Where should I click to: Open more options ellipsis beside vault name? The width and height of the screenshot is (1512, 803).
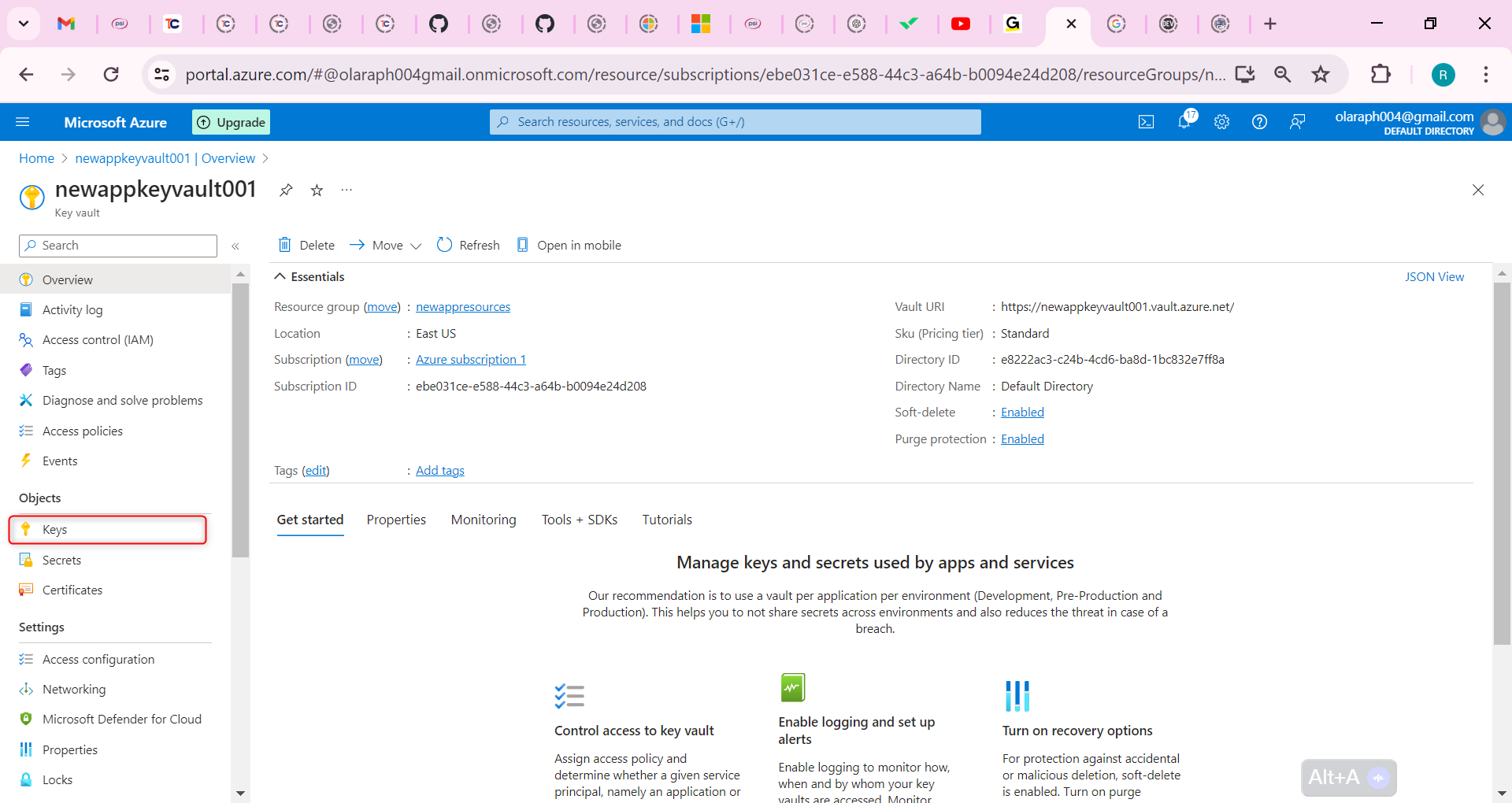click(x=346, y=190)
